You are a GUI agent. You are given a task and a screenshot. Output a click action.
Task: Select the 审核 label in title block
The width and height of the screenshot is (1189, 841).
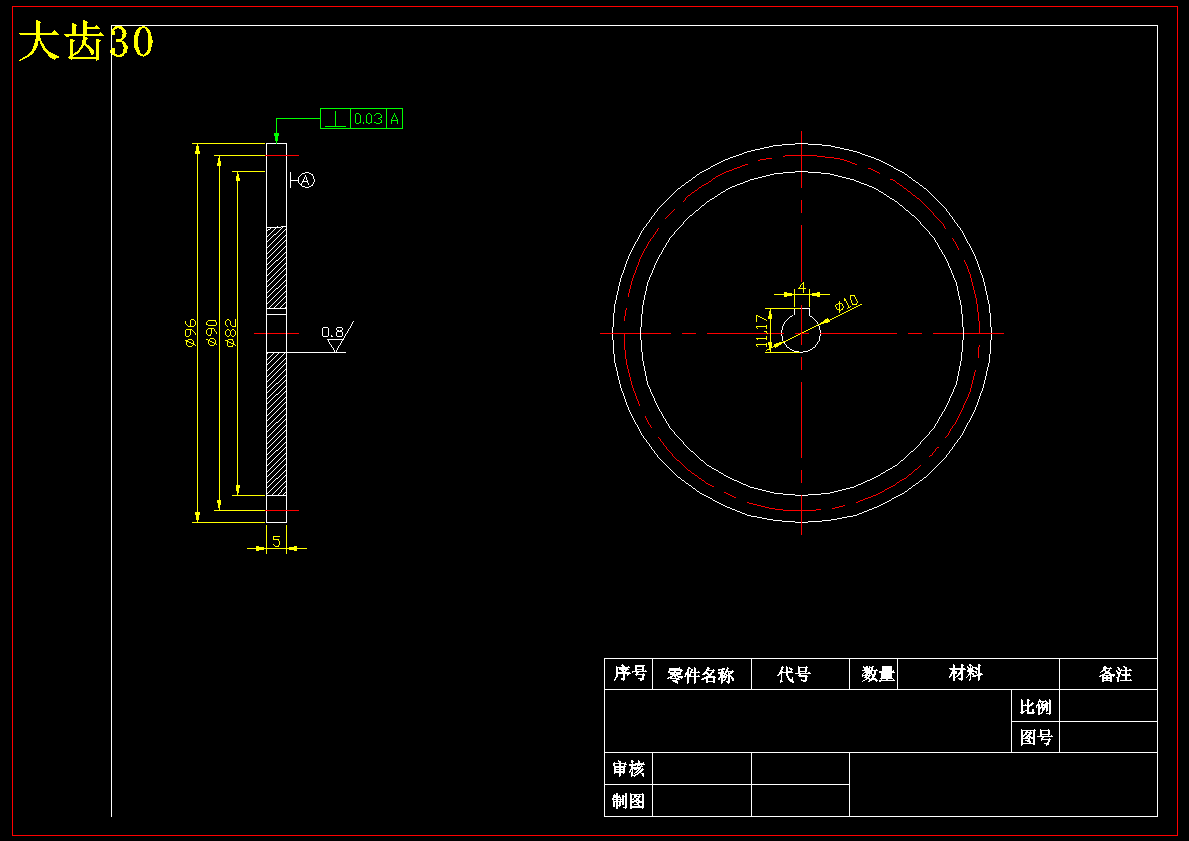click(629, 769)
